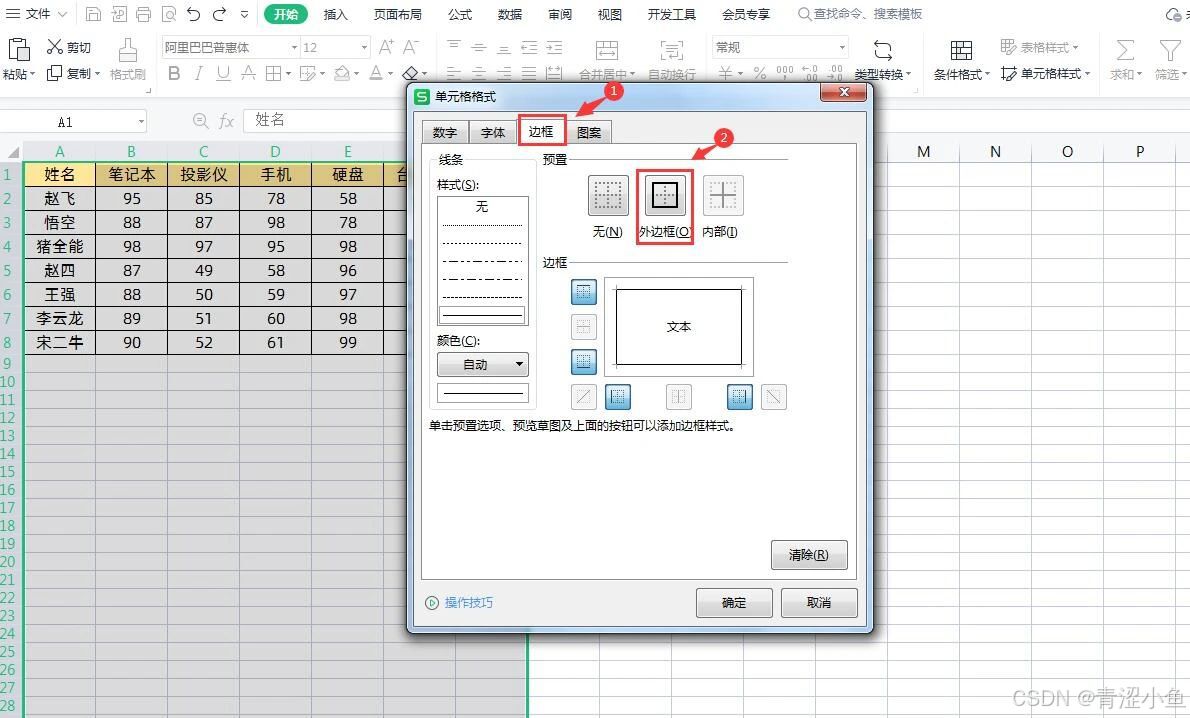1190x718 pixels.
Task: Toggle the diagonal-up border button
Action: click(584, 396)
